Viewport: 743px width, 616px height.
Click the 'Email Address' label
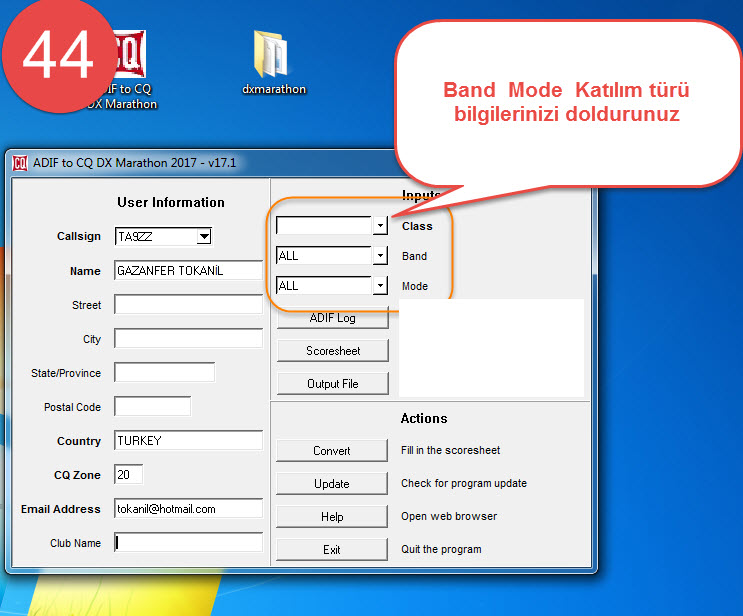click(61, 509)
